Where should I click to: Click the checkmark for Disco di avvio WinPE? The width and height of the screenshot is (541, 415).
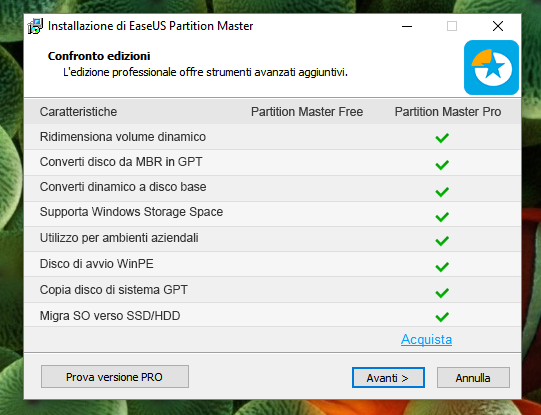tap(442, 267)
